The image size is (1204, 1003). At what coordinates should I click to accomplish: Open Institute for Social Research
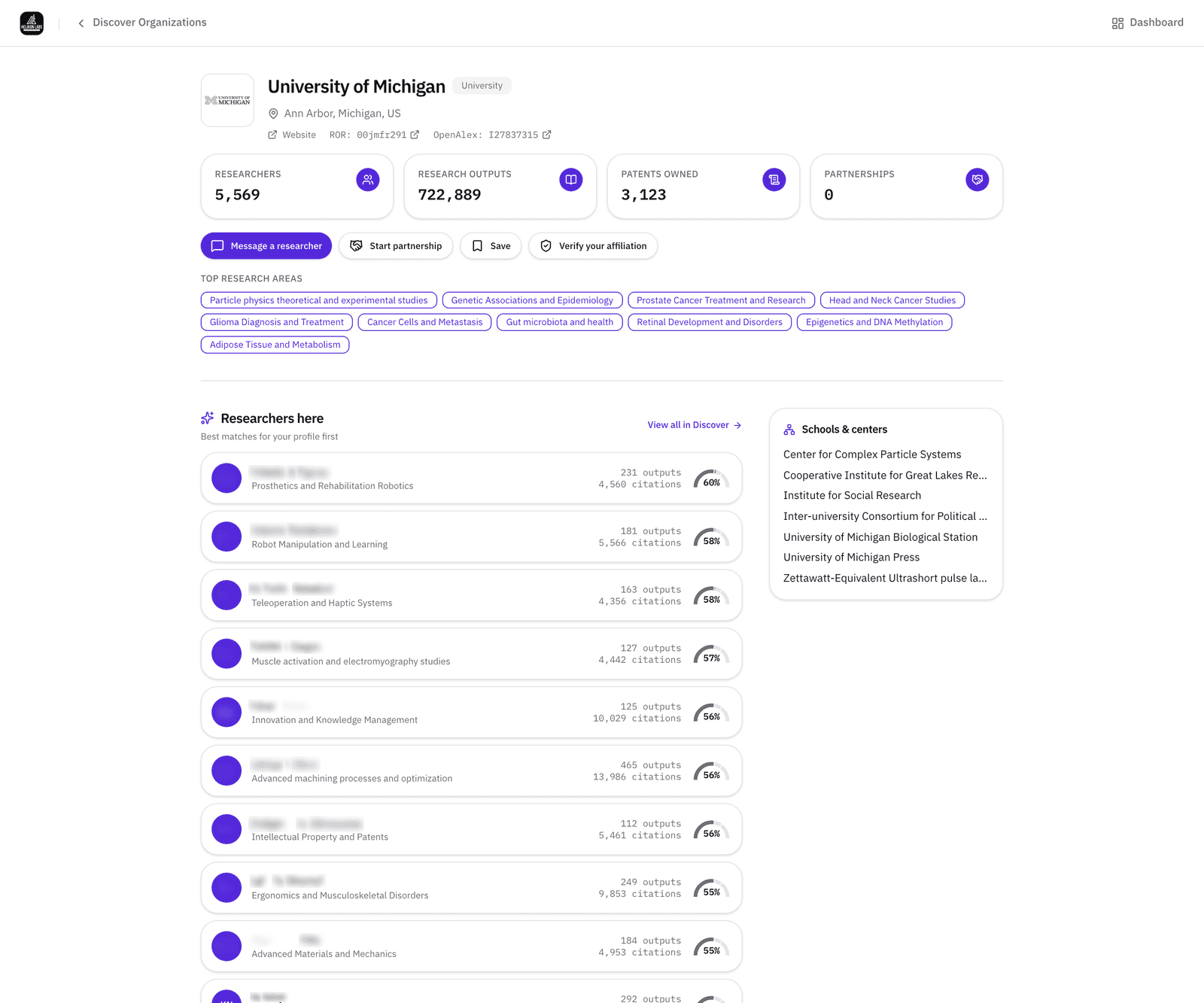pyautogui.click(x=852, y=496)
